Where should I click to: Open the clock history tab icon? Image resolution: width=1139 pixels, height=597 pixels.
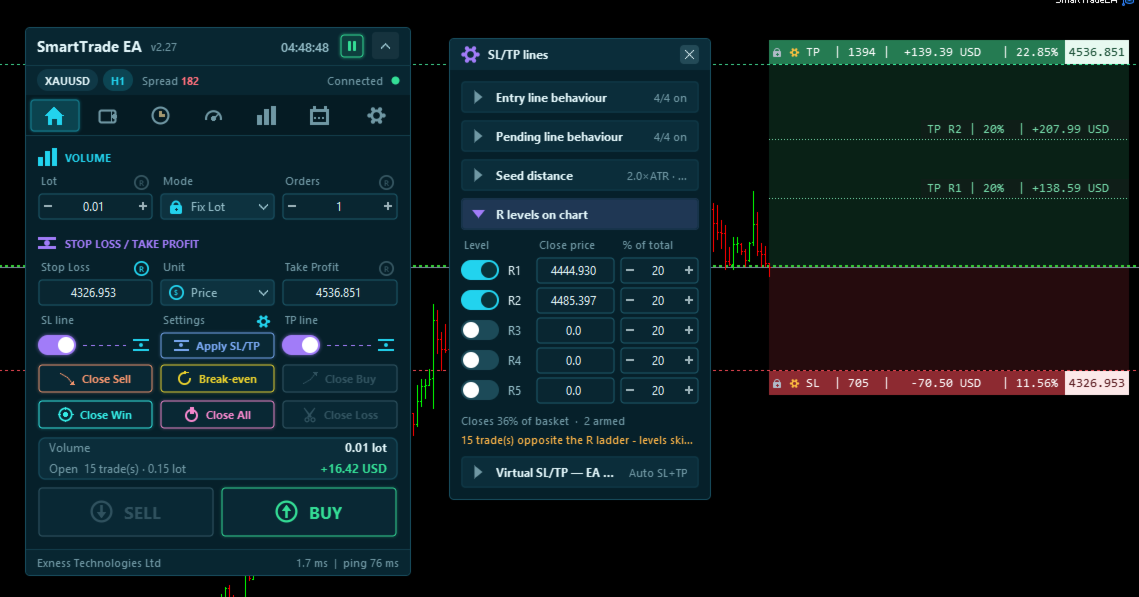coord(161,115)
